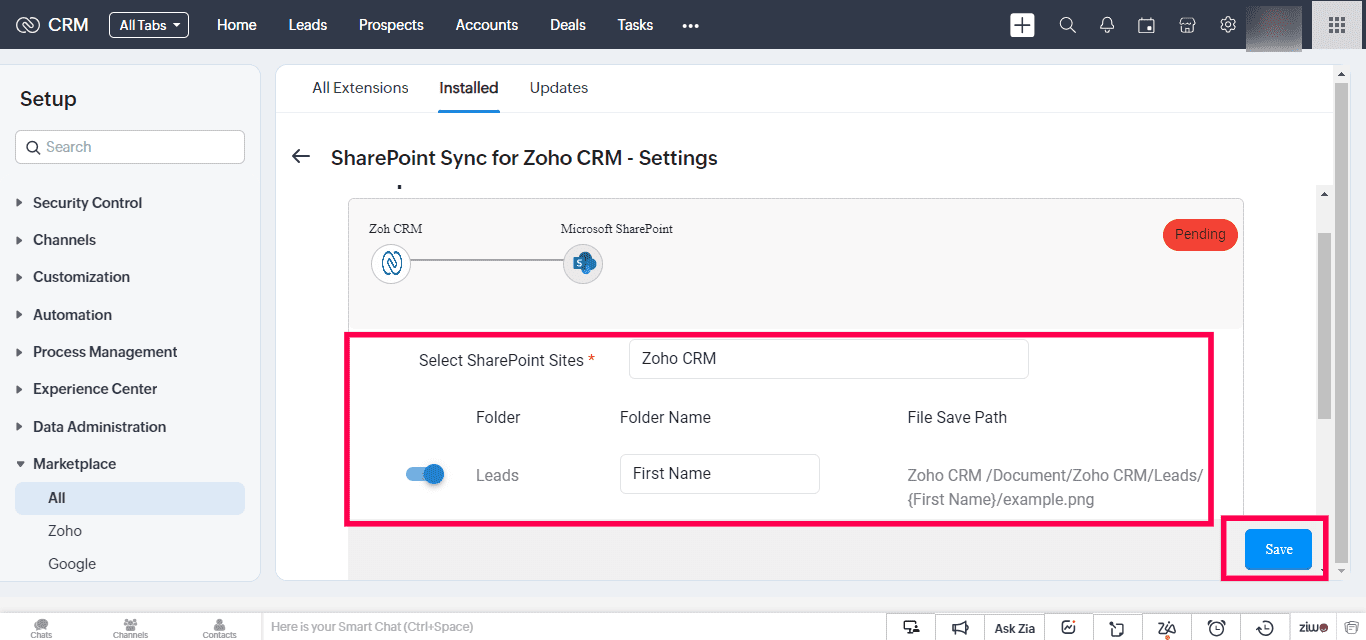
Task: Open the Deals tab
Action: (x=568, y=25)
